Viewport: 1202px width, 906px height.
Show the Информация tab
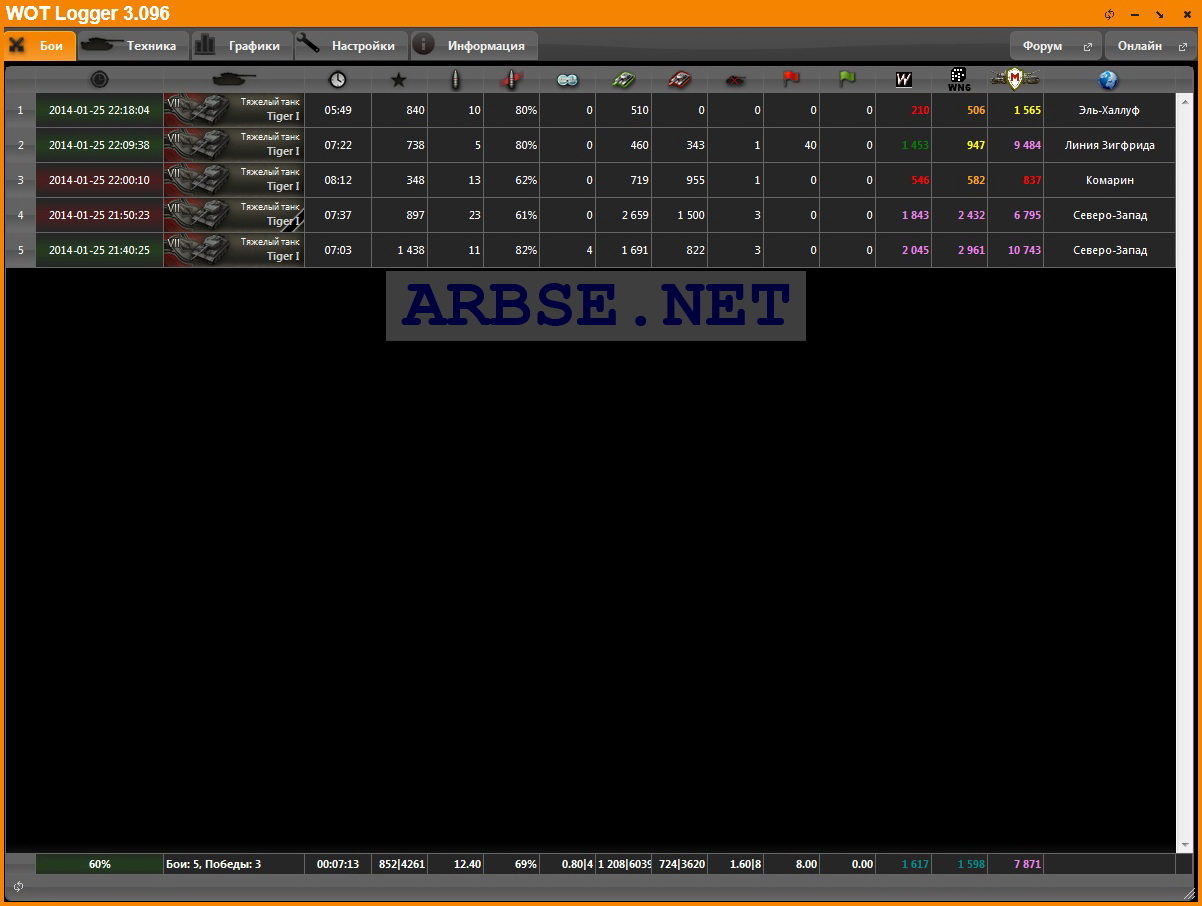(x=474, y=46)
